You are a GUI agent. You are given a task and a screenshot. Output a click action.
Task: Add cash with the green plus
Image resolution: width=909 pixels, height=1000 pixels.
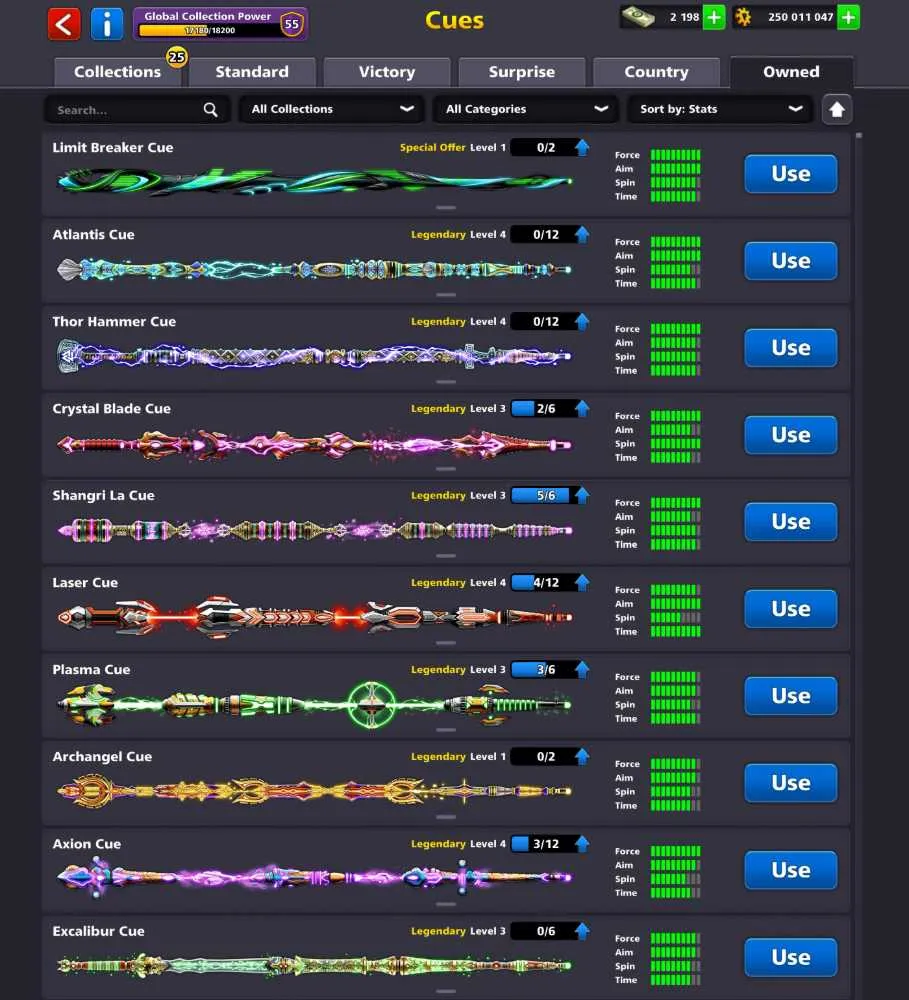click(x=714, y=17)
